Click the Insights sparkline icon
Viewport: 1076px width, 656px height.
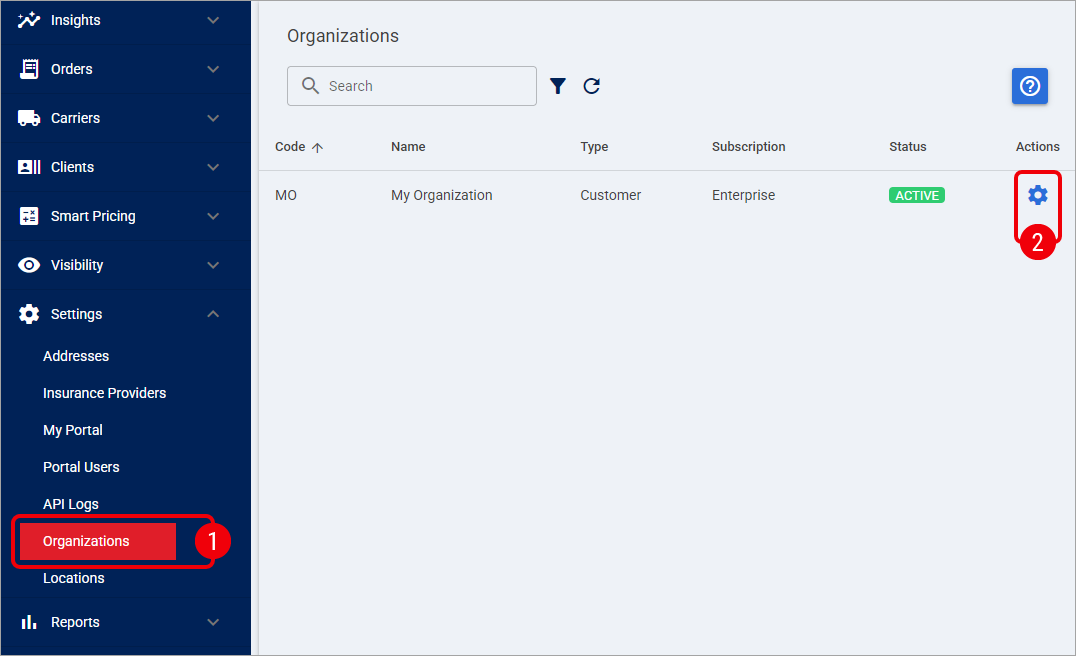(x=29, y=20)
